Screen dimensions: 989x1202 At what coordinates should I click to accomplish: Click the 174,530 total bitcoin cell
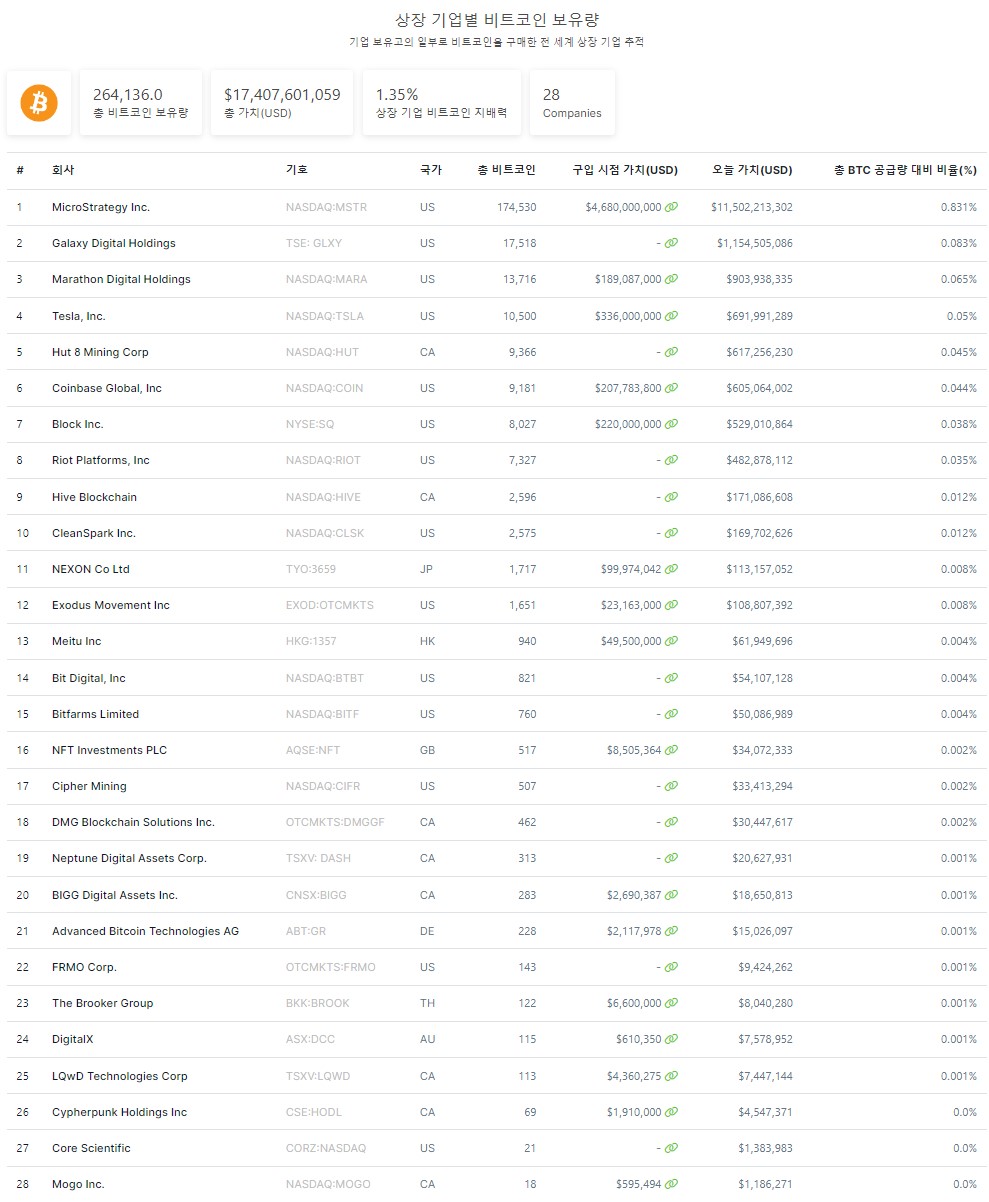[x=517, y=207]
